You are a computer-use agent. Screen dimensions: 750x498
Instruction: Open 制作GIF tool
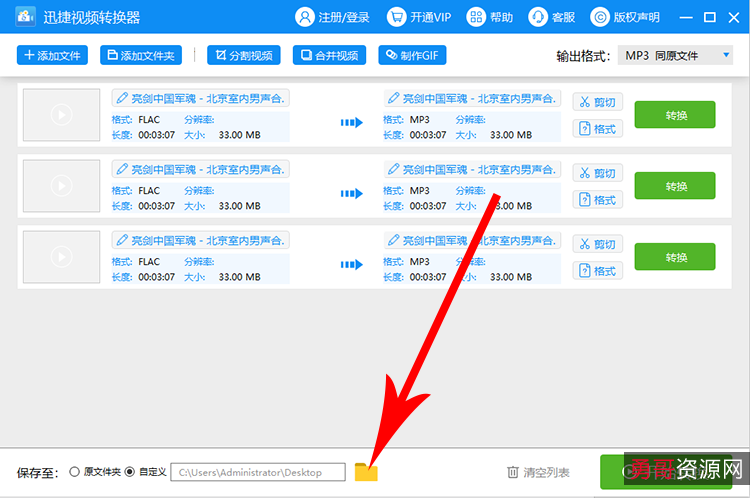(412, 55)
